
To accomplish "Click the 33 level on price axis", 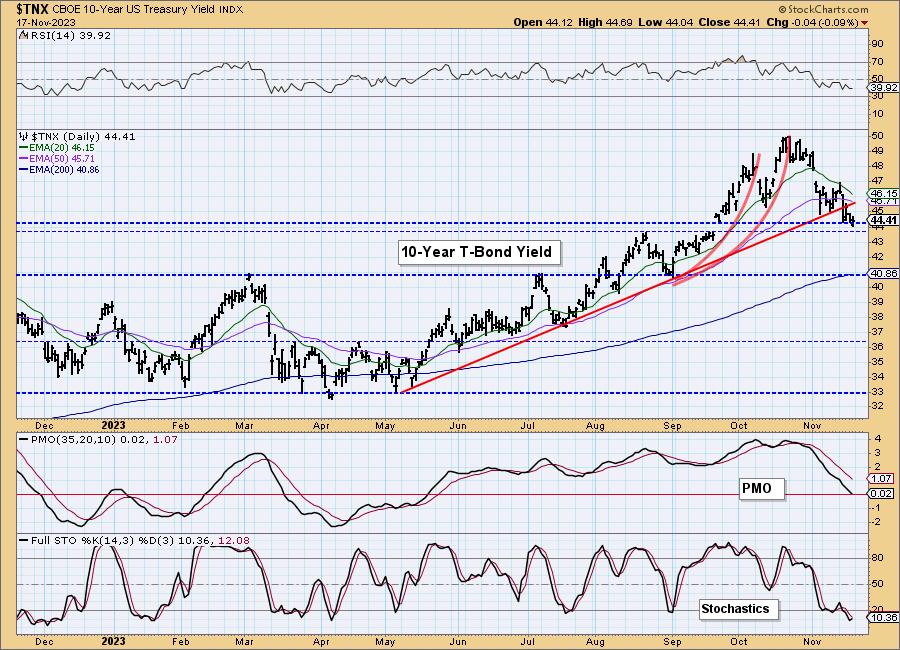I will pyautogui.click(x=877, y=392).
